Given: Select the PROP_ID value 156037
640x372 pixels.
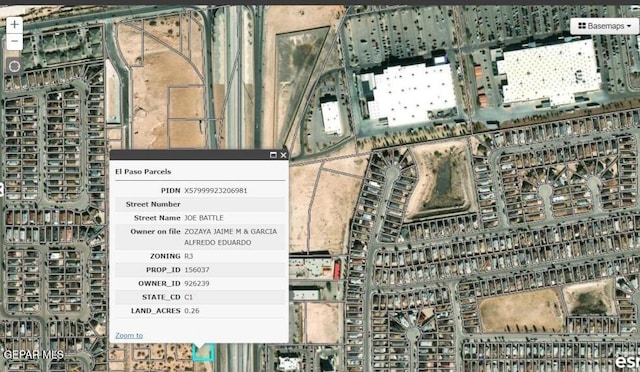Looking at the screenshot, I should coord(197,270).
